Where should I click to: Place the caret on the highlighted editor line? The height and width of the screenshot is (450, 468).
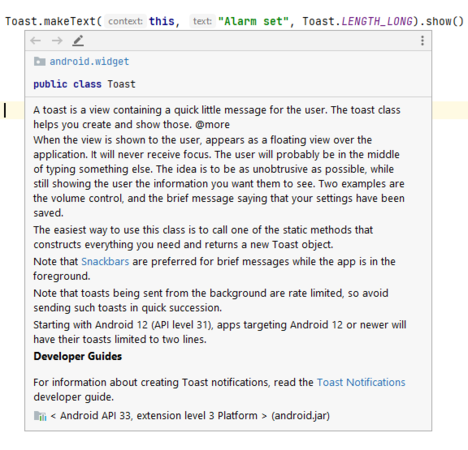pyautogui.click(x=12, y=110)
